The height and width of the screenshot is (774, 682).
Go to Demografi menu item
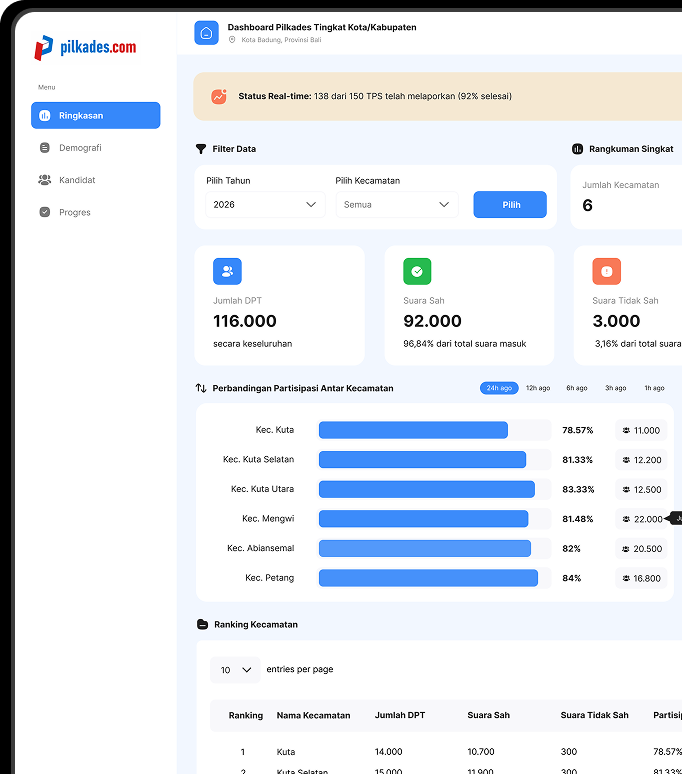(x=80, y=148)
